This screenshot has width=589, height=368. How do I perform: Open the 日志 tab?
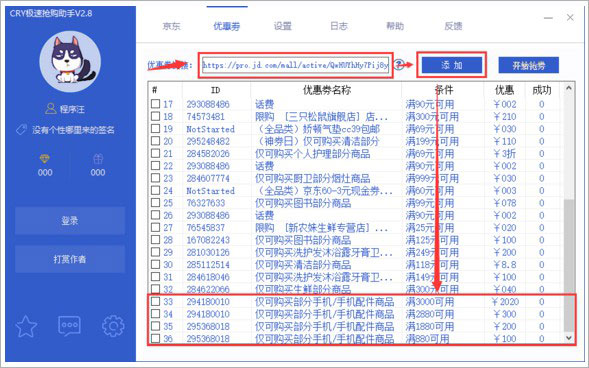pos(338,26)
